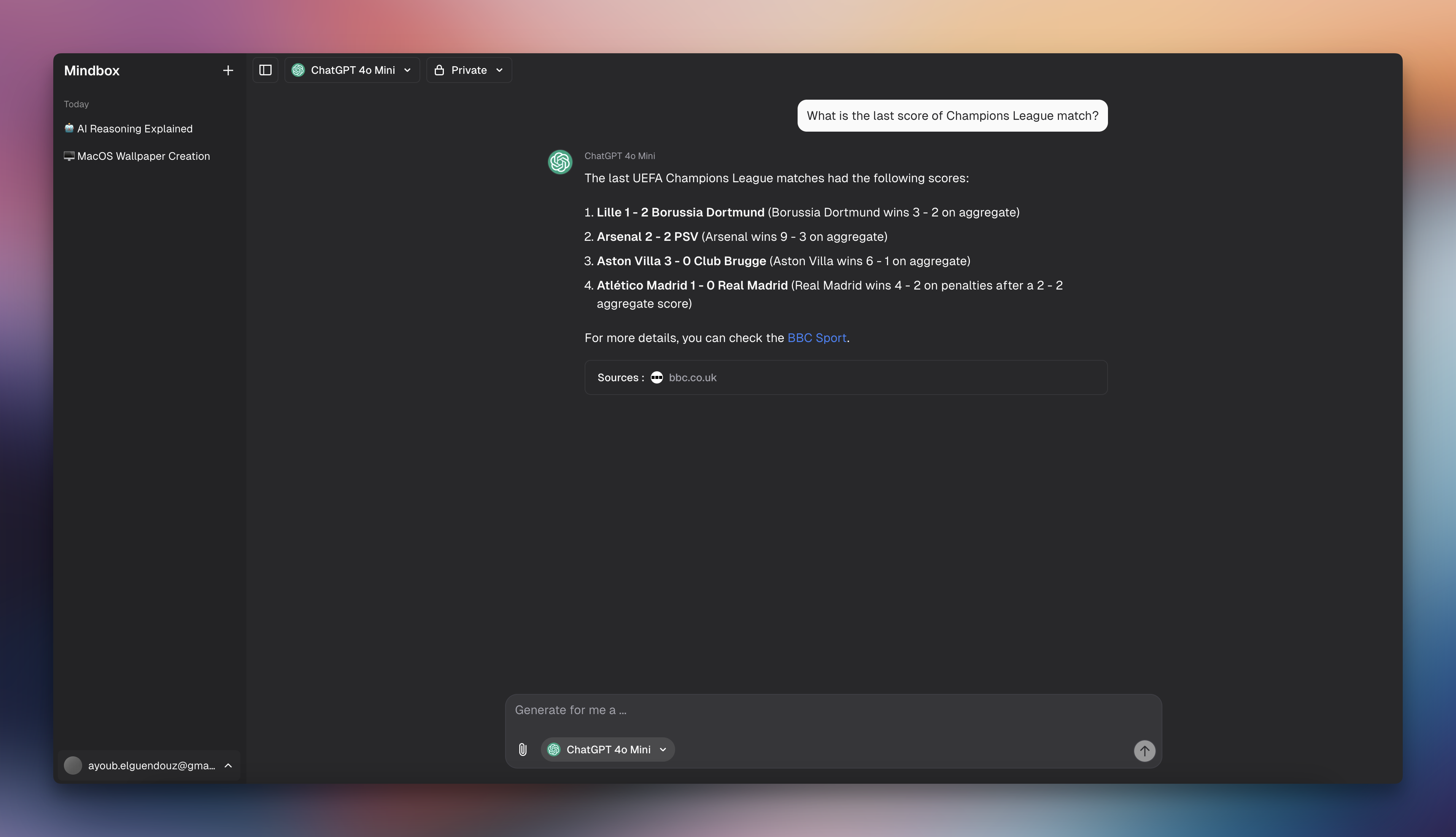Open the Private visibility dropdown
The image size is (1456, 837).
469,70
